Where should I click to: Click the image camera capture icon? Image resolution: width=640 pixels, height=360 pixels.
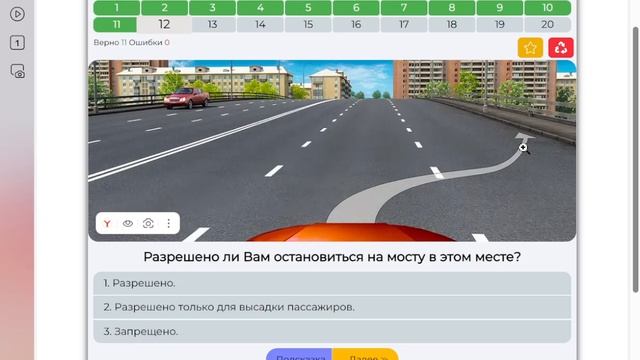pos(148,223)
